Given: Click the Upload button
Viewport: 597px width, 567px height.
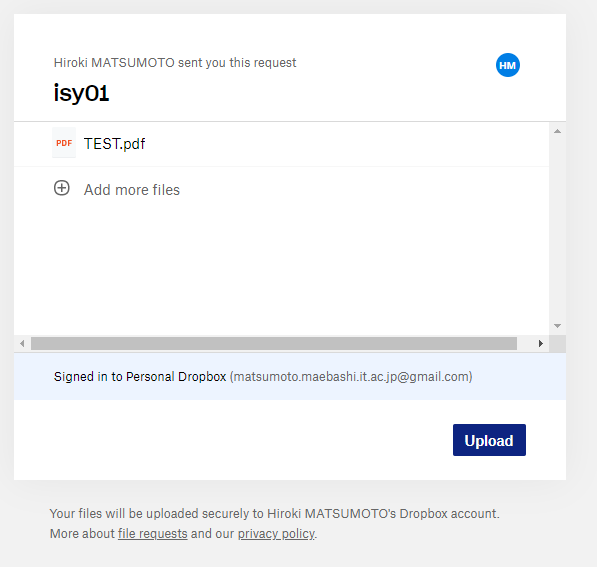Looking at the screenshot, I should (x=489, y=440).
